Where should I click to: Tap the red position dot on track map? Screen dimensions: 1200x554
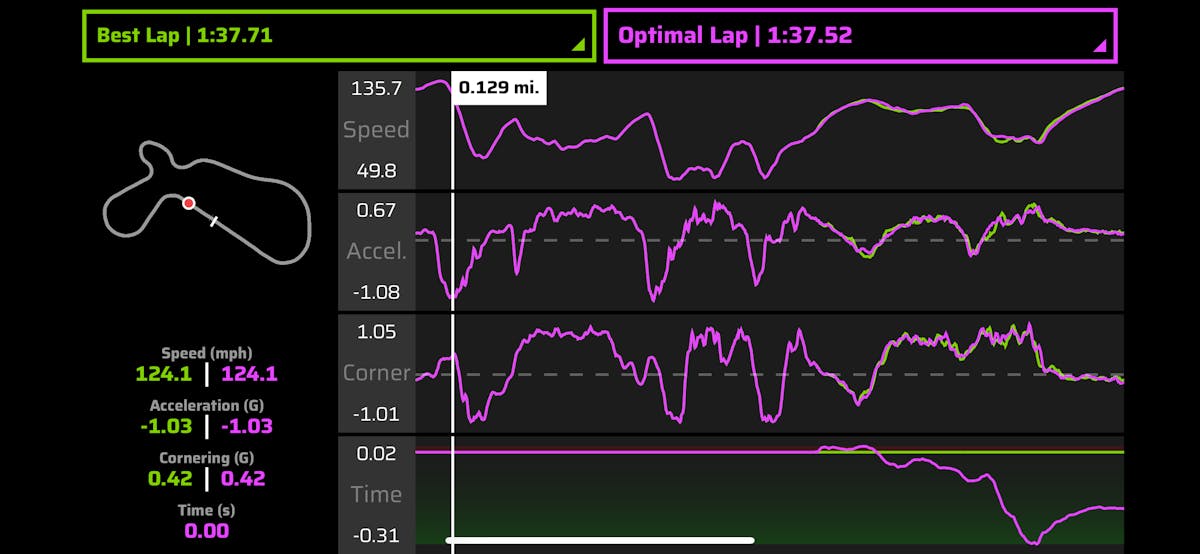[188, 203]
